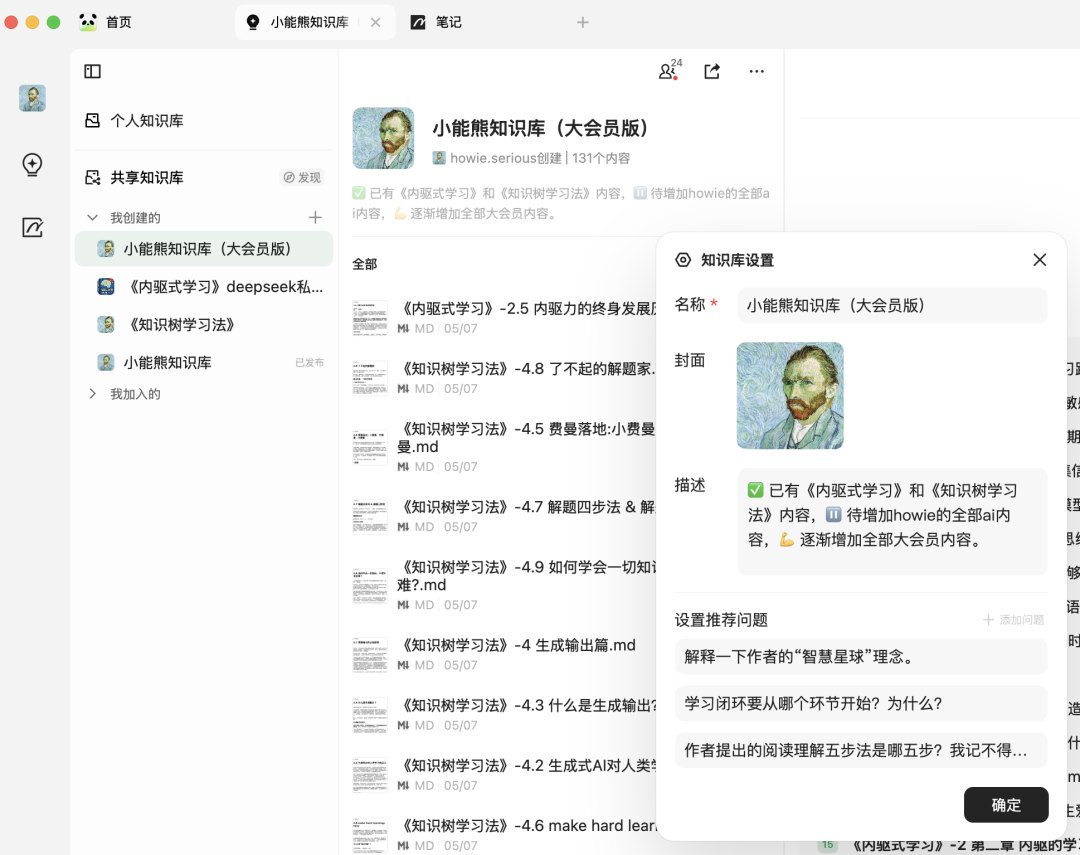Screen dimensions: 1080x855
Task: Click the question 作者提出的阅读理解五步法是哪五步？
Action: 861,750
